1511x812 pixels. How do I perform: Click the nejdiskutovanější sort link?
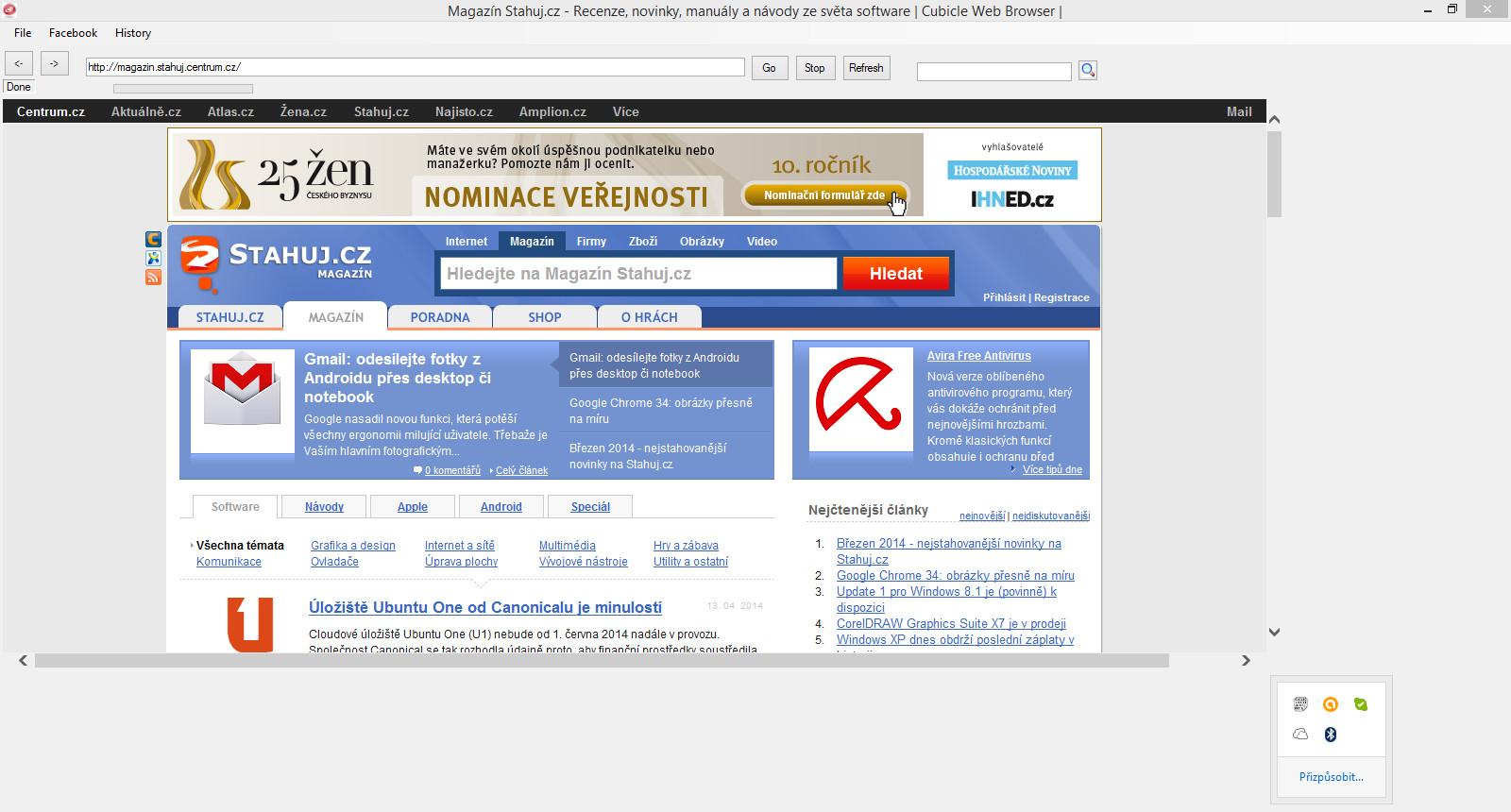[x=1051, y=516]
